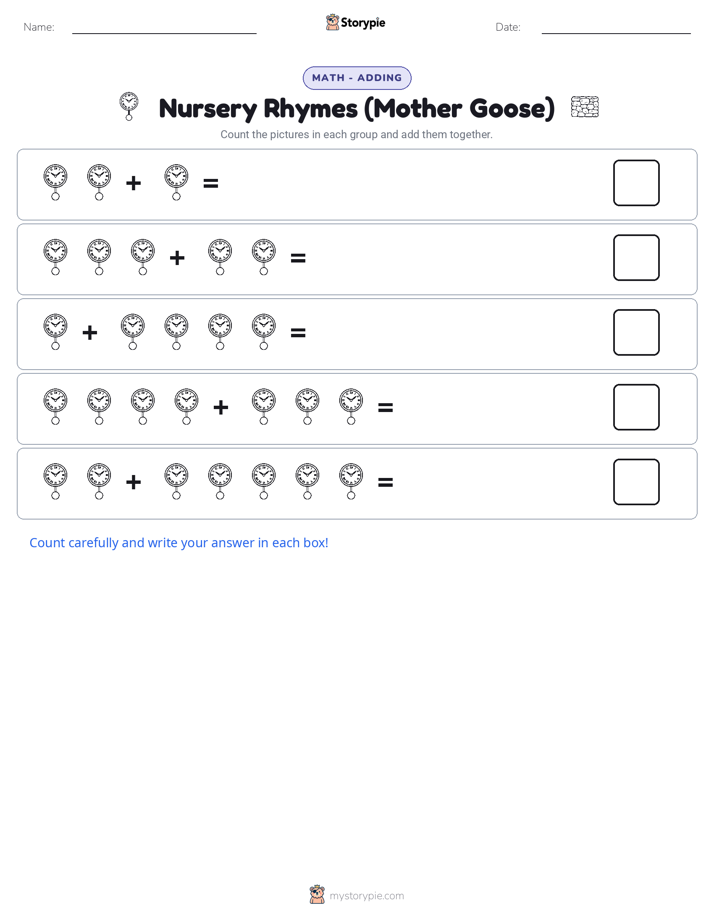
Task: Select the second row answer box
Action: click(x=636, y=258)
